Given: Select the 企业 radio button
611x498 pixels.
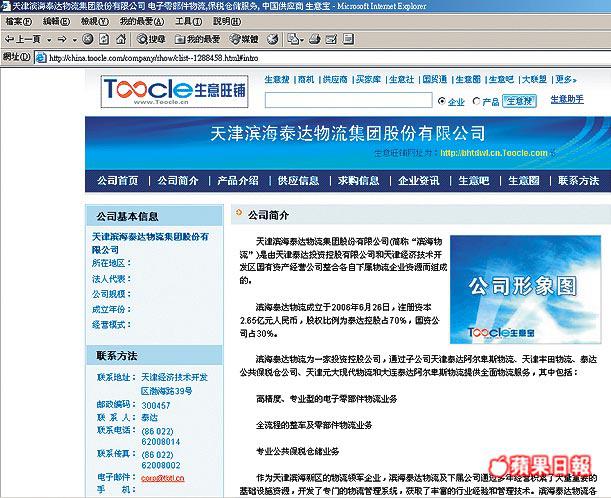Looking at the screenshot, I should pyautogui.click(x=442, y=101).
